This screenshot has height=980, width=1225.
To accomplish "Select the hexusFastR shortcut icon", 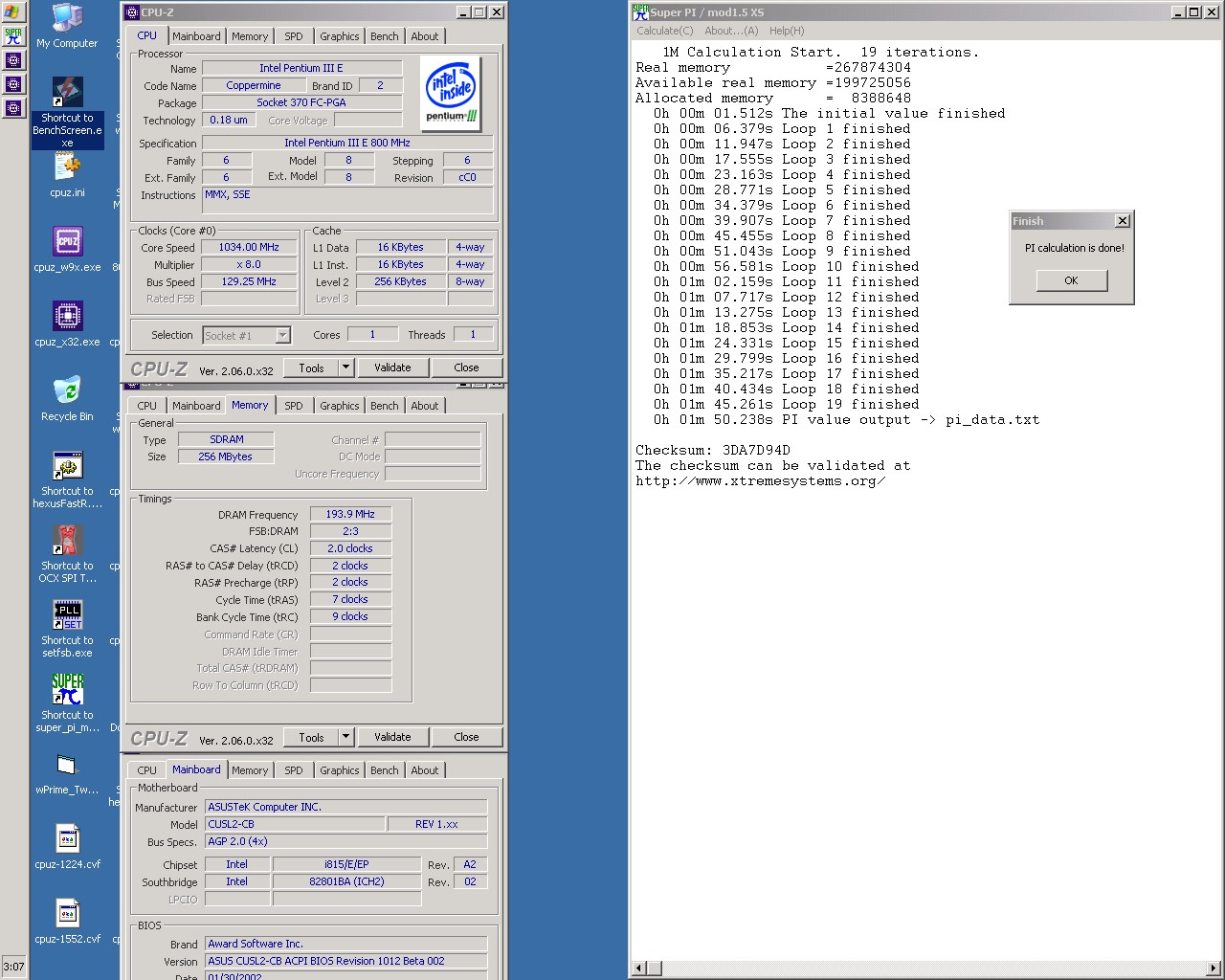I will tap(67, 479).
